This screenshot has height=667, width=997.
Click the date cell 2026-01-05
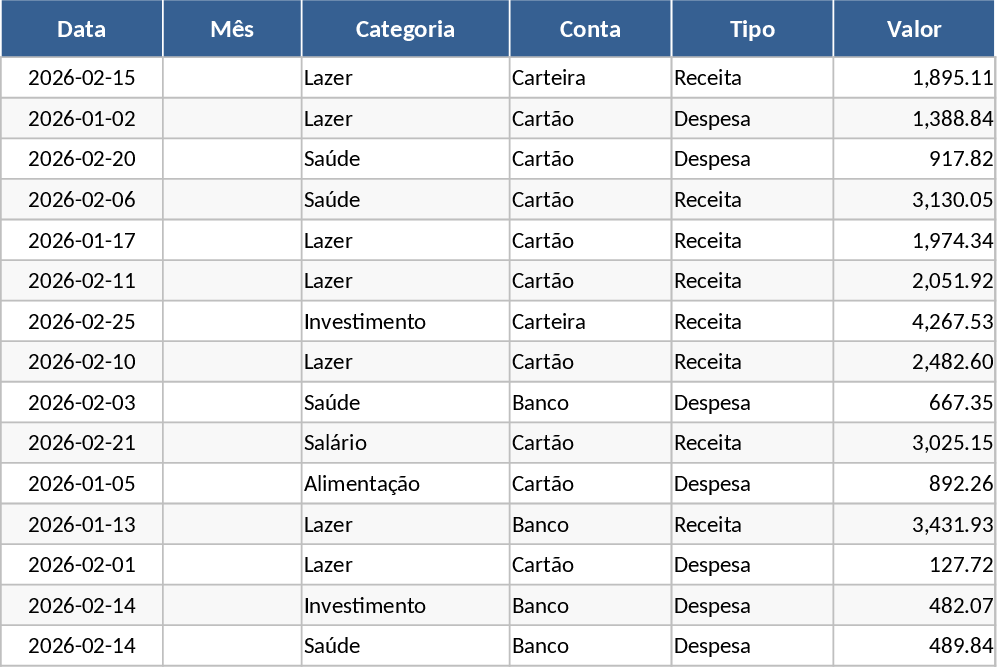pos(82,484)
